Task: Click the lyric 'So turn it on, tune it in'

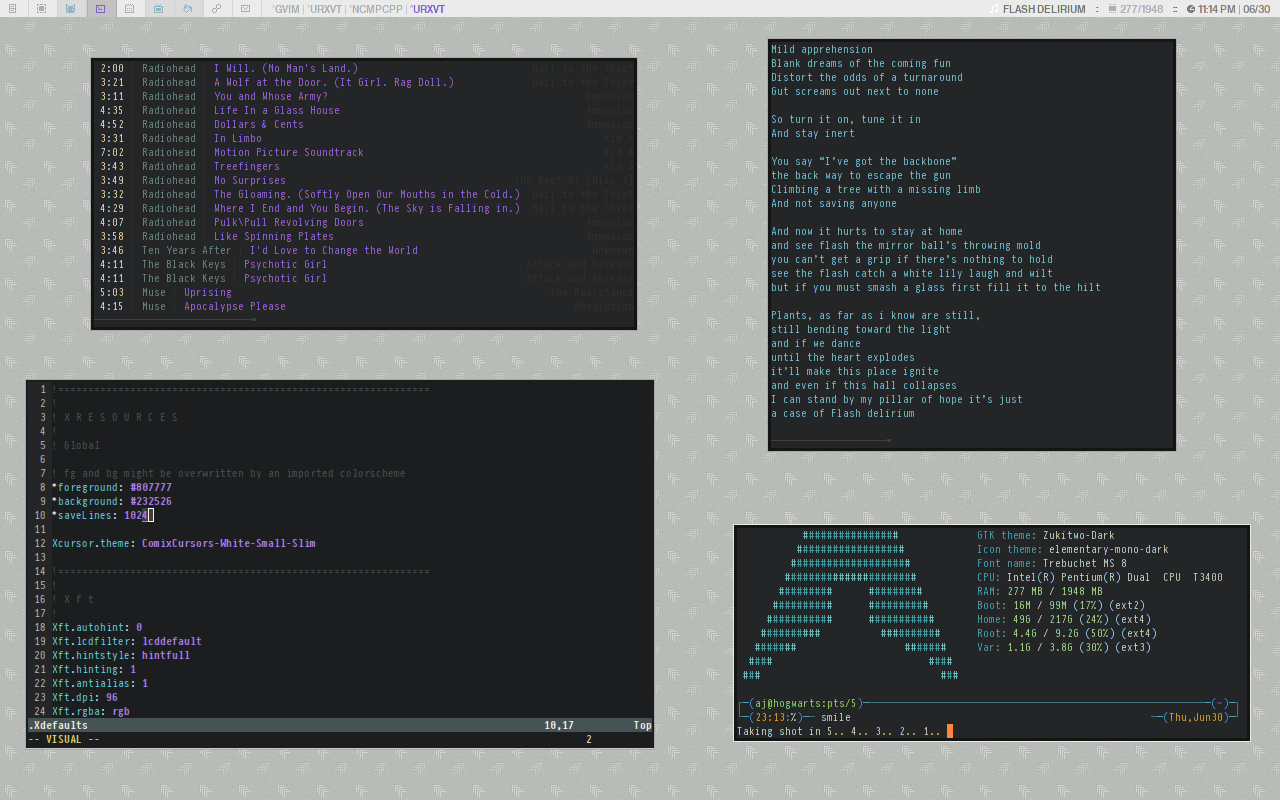Action: point(846,119)
